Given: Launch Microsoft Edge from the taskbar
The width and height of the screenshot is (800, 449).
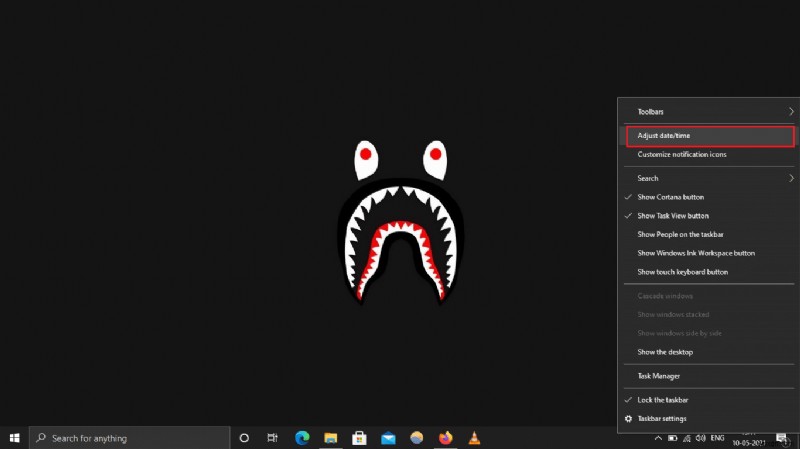Looking at the screenshot, I should (302, 438).
